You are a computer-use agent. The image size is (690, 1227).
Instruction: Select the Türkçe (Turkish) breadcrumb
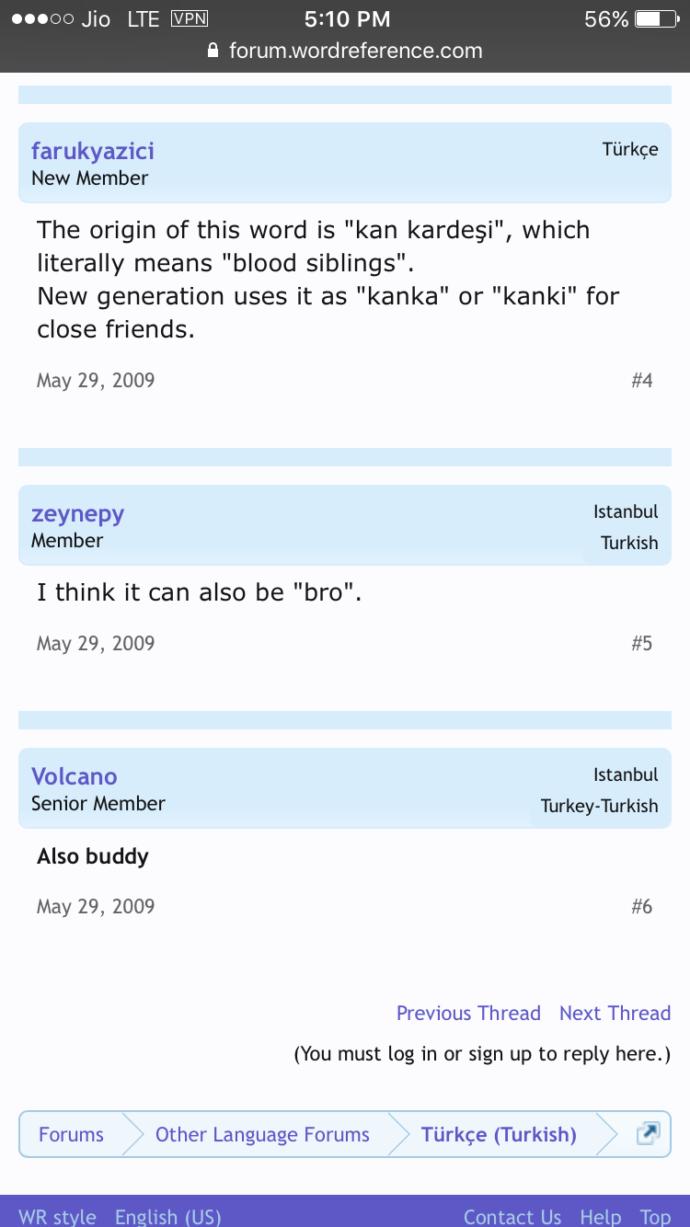[x=497, y=1134]
